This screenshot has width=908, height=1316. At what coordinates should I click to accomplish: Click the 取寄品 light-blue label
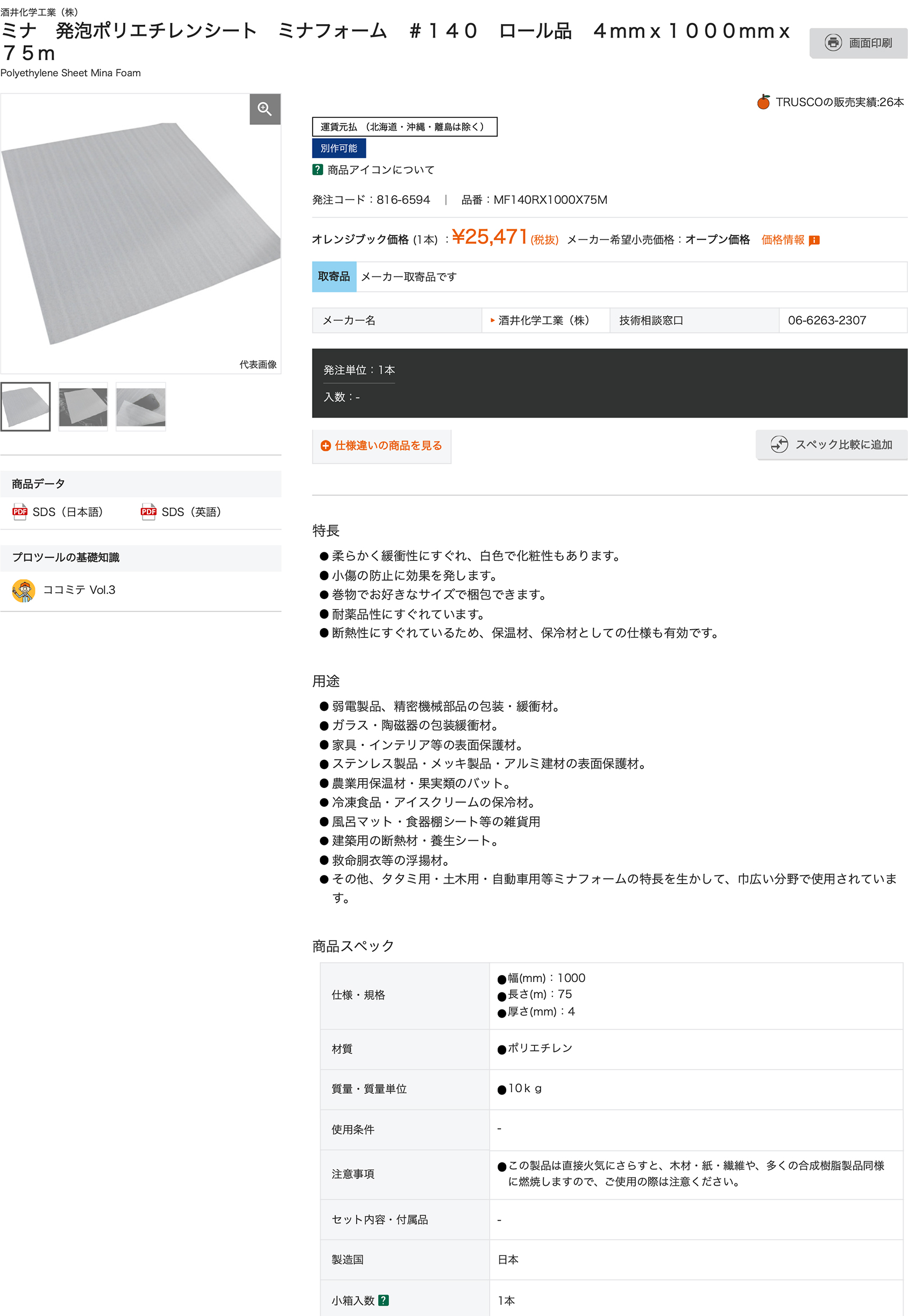tap(334, 277)
